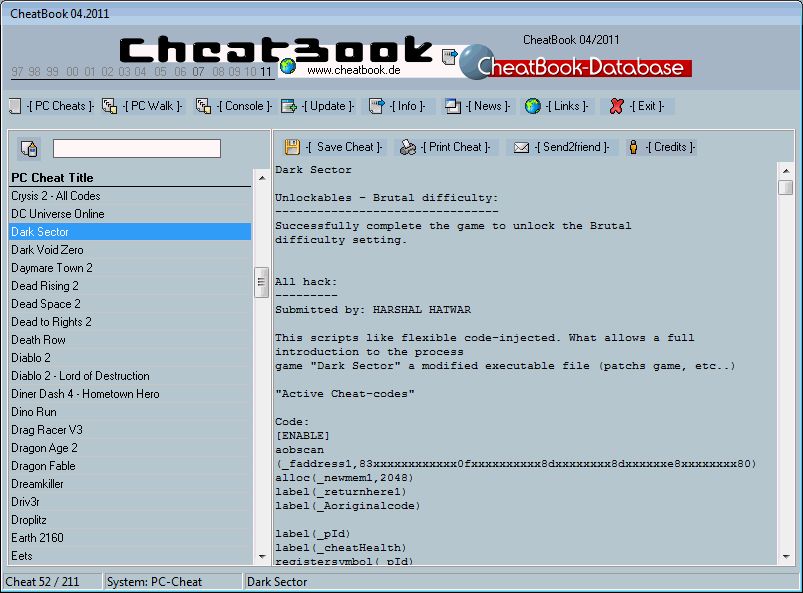
Task: Click the News windows icon
Action: (x=453, y=106)
